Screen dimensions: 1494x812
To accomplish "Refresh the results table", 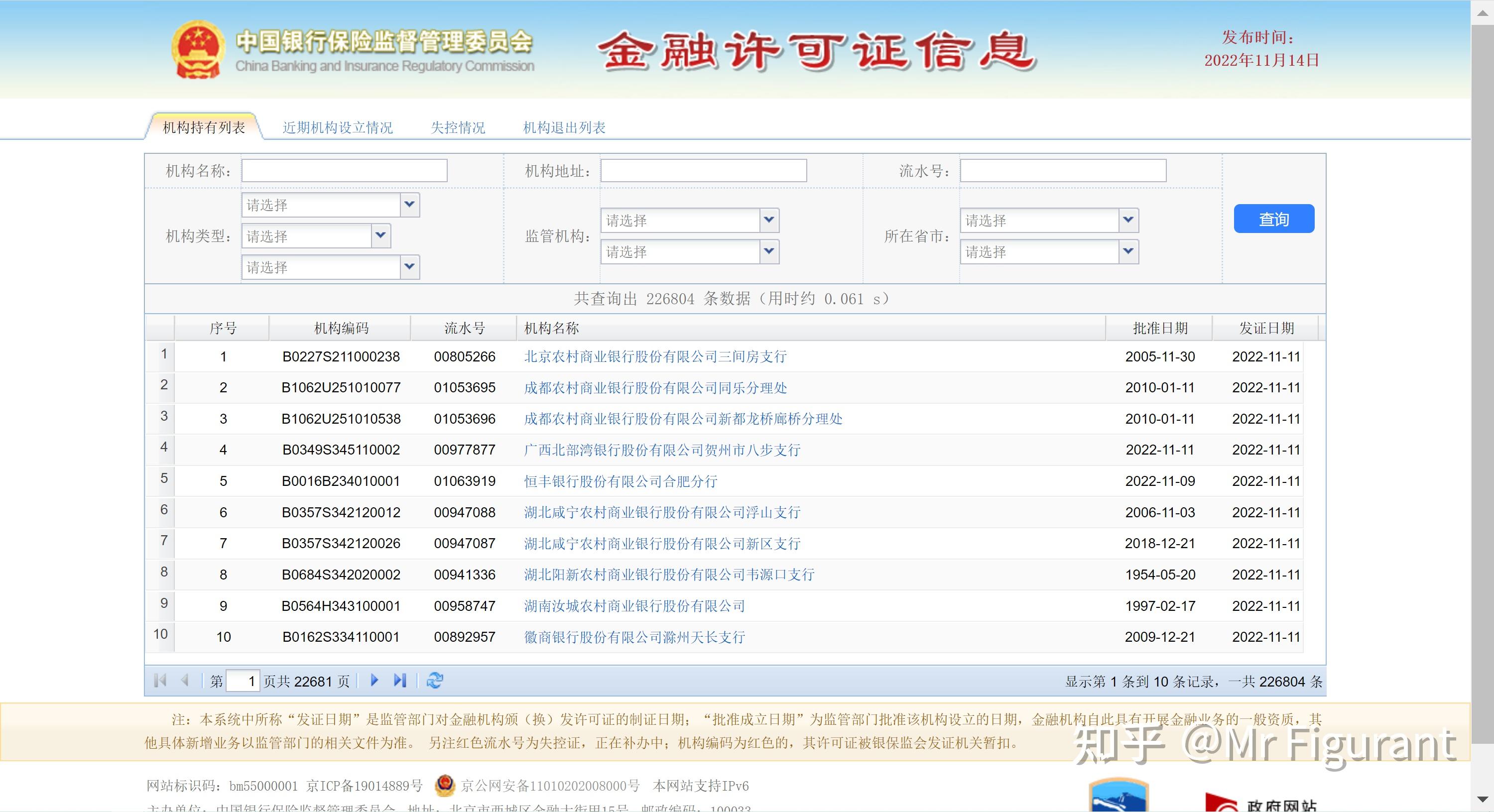I will click(x=434, y=680).
